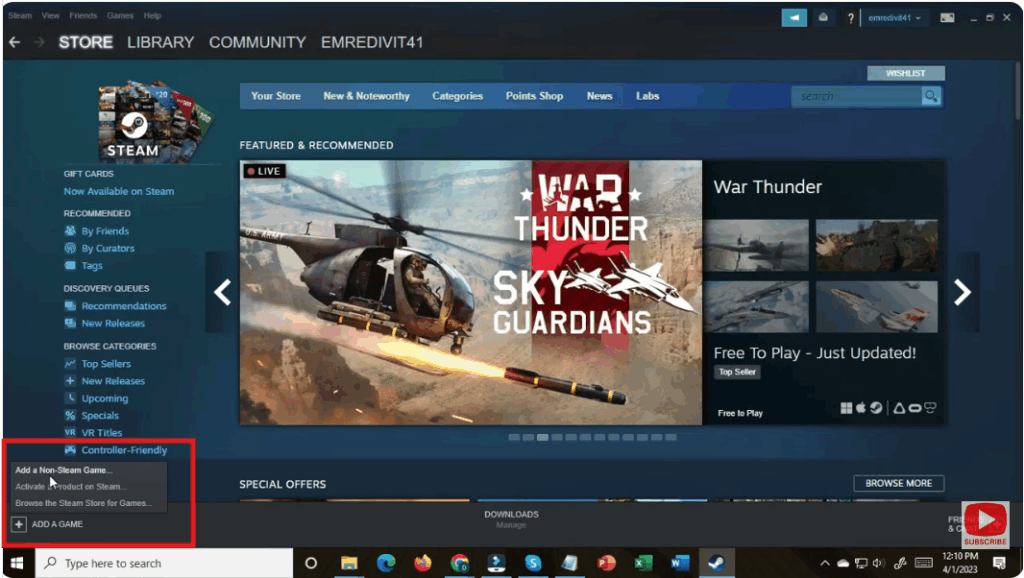
Task: Open your WISHLIST
Action: [x=905, y=72]
